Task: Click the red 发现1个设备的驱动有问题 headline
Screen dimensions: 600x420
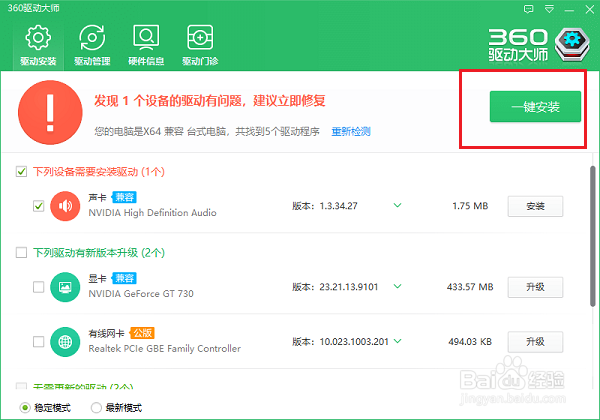Action: [210, 101]
